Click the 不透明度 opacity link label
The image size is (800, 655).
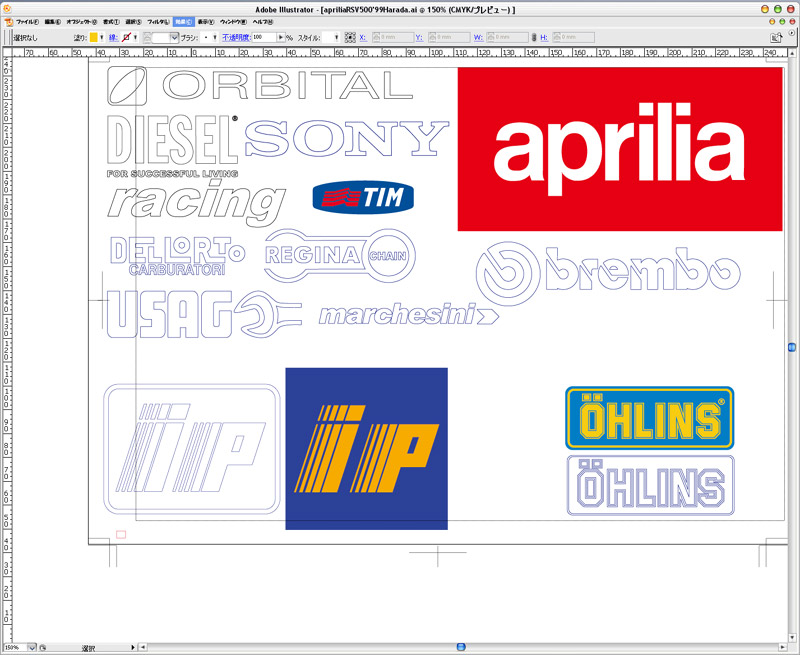236,37
